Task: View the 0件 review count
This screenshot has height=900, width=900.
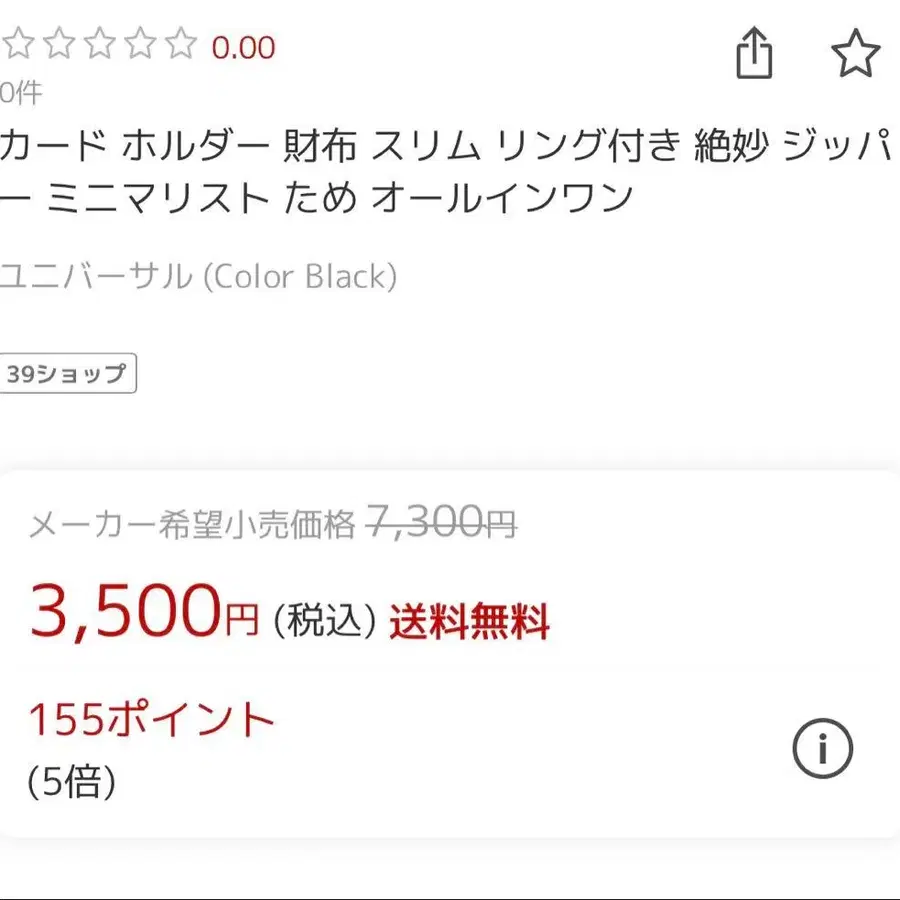Action: click(x=20, y=94)
